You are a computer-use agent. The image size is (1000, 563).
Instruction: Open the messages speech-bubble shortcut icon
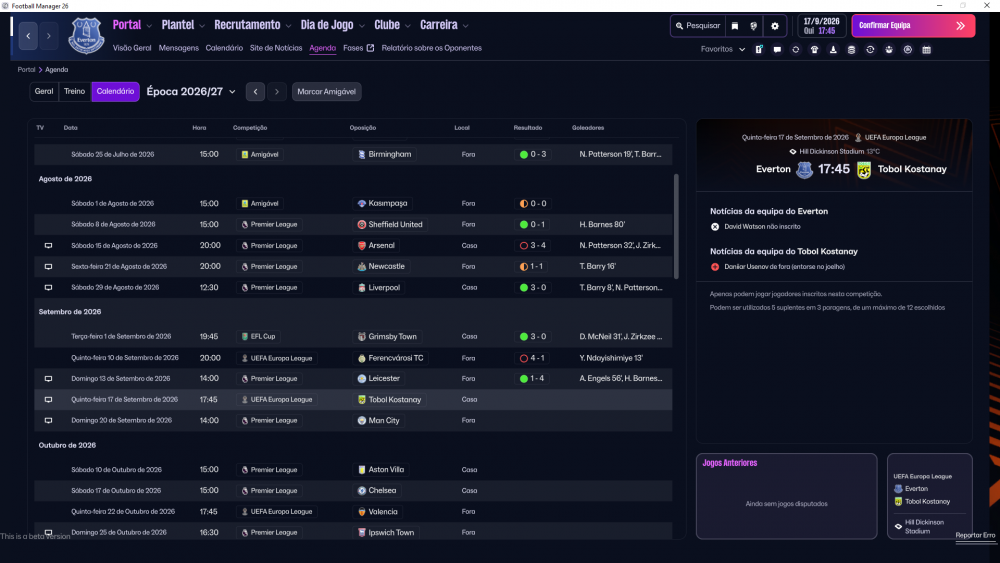pos(777,50)
